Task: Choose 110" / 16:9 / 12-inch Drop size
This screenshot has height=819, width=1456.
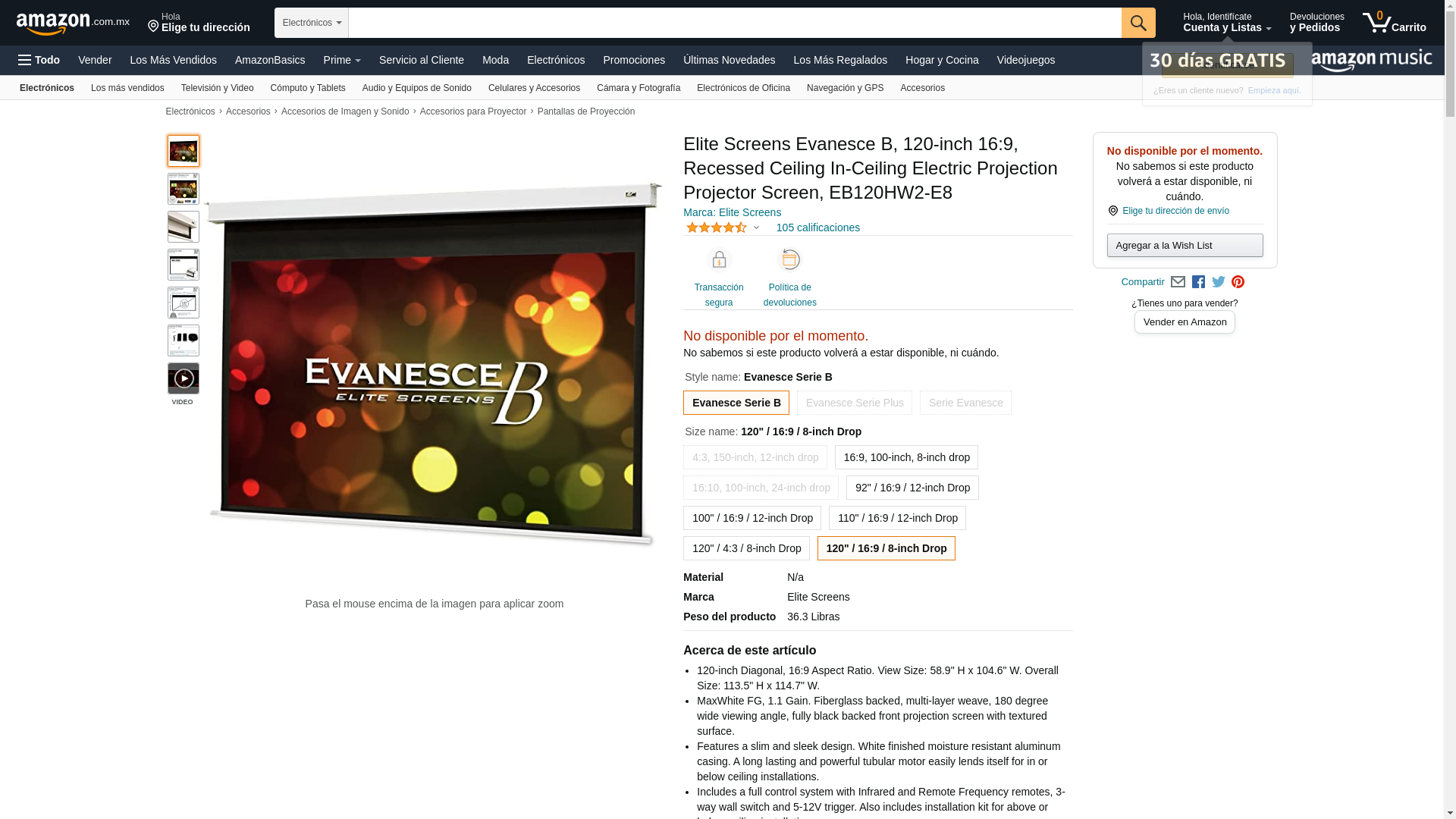Action: pos(897,518)
